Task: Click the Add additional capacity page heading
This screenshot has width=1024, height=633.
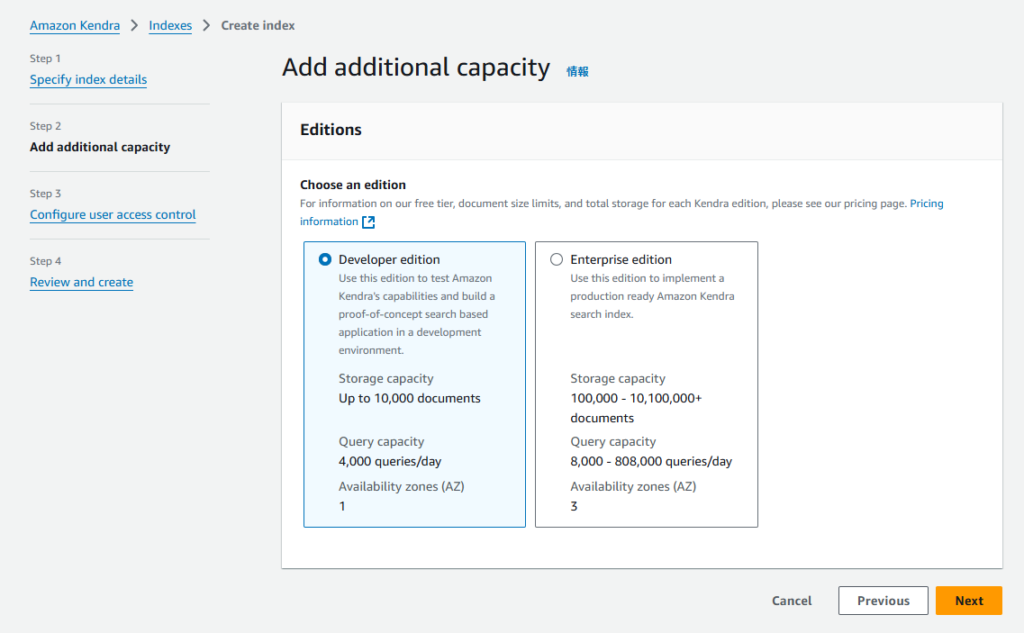Action: click(x=416, y=67)
